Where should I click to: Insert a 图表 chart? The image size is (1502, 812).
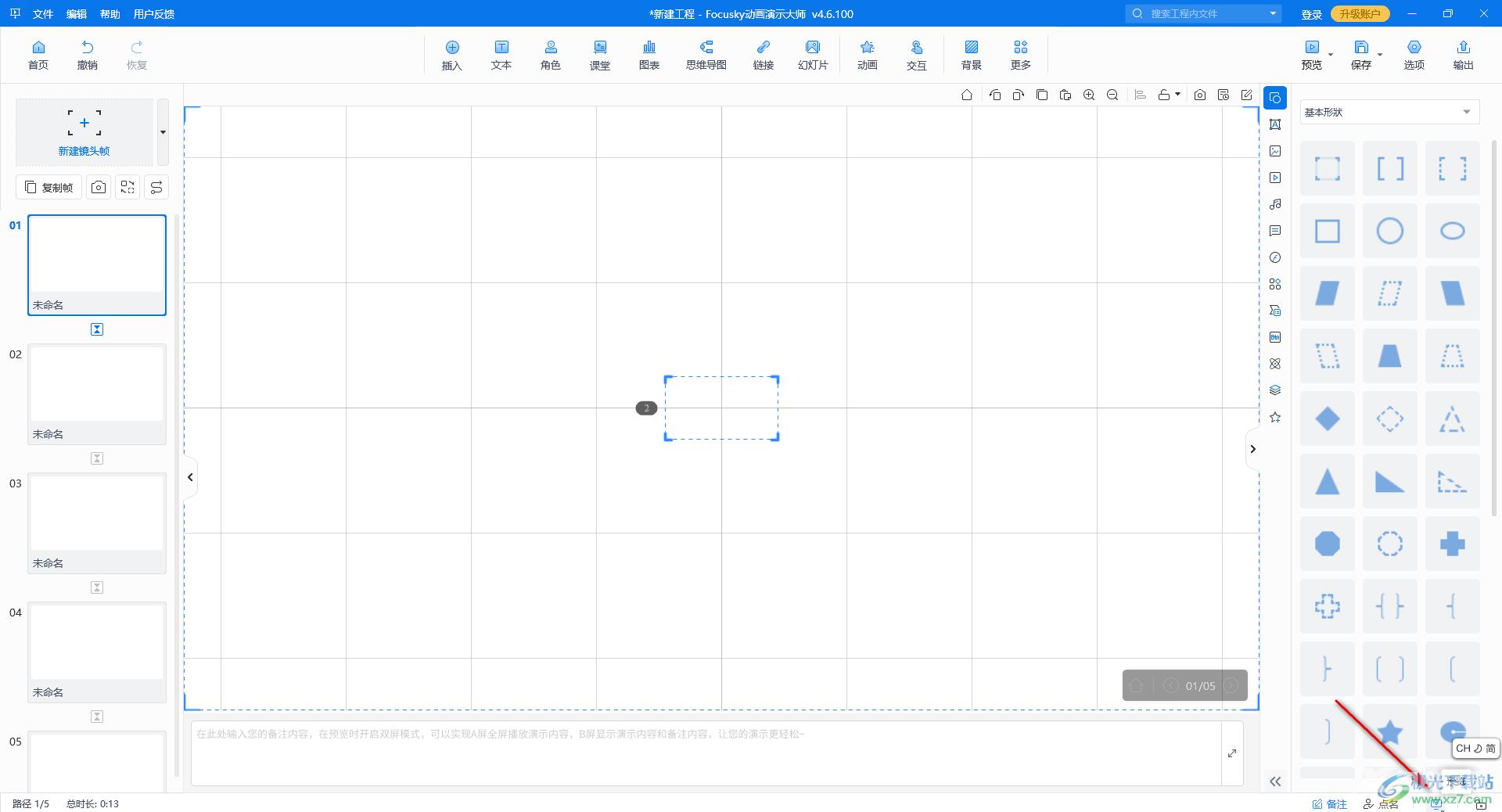tap(649, 55)
